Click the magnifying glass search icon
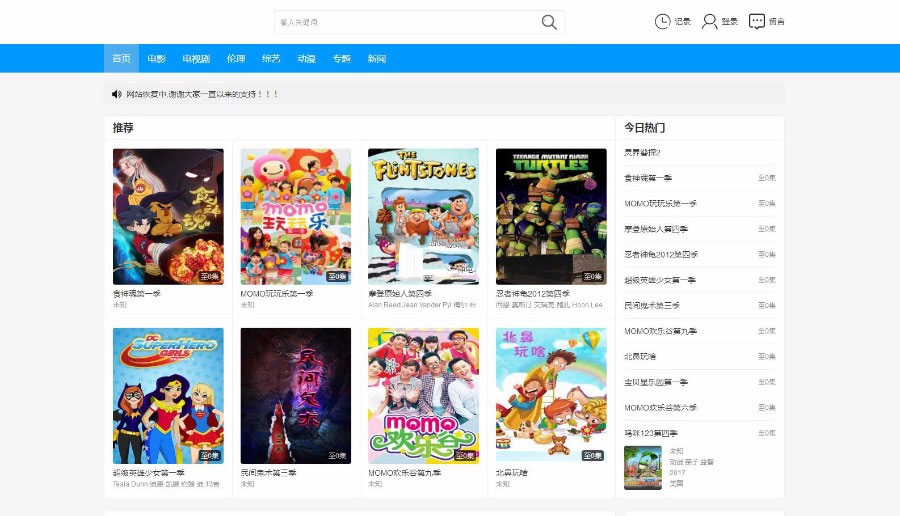The image size is (900, 516). (549, 22)
